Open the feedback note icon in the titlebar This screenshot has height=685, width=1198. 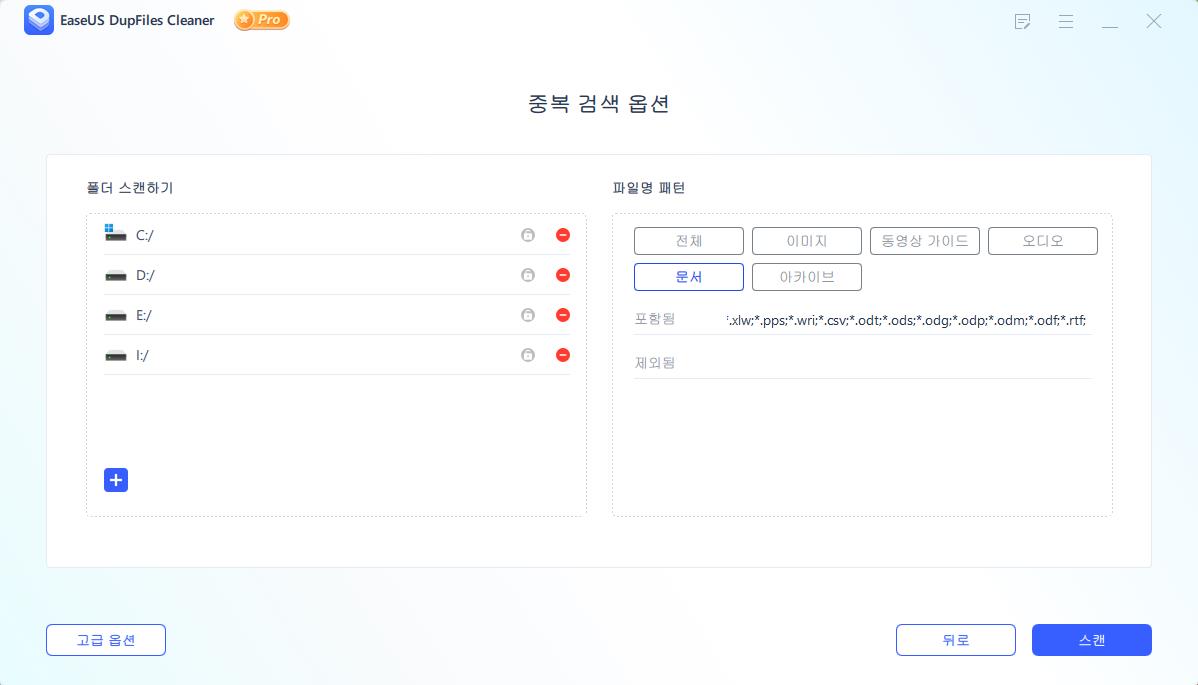point(1022,21)
